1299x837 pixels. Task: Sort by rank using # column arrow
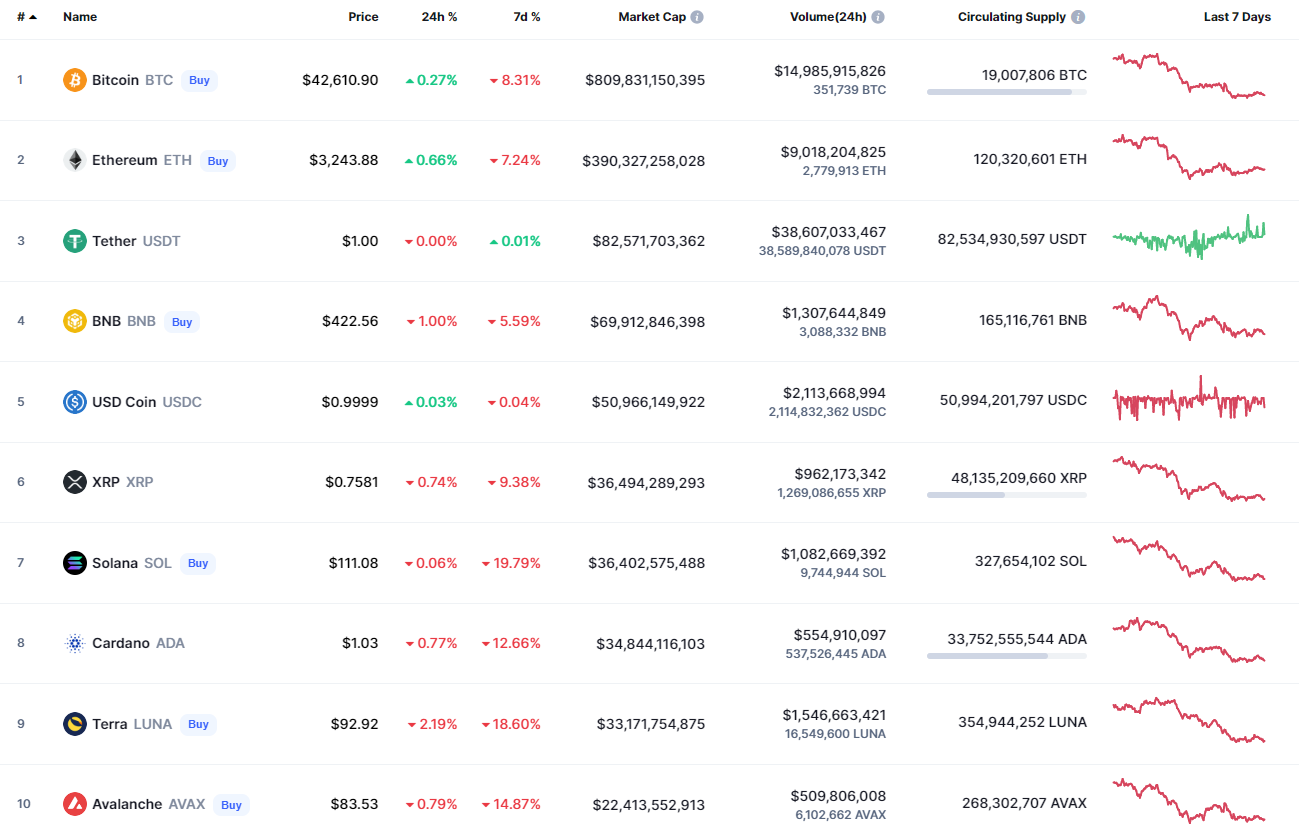click(x=27, y=17)
